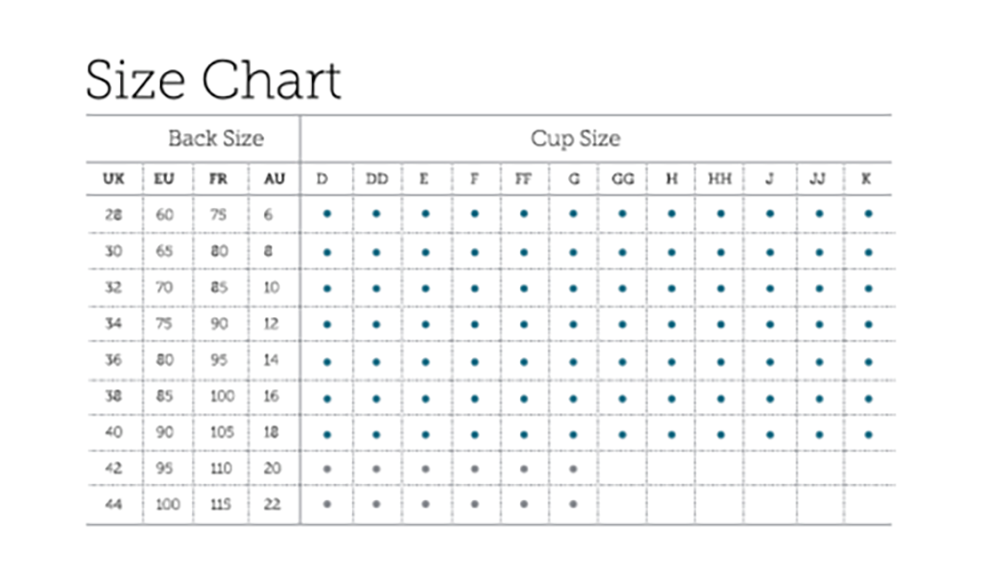The image size is (1000, 588).
Task: Select the grey dot at UK 44, cup D
Action: pyautogui.click(x=327, y=504)
